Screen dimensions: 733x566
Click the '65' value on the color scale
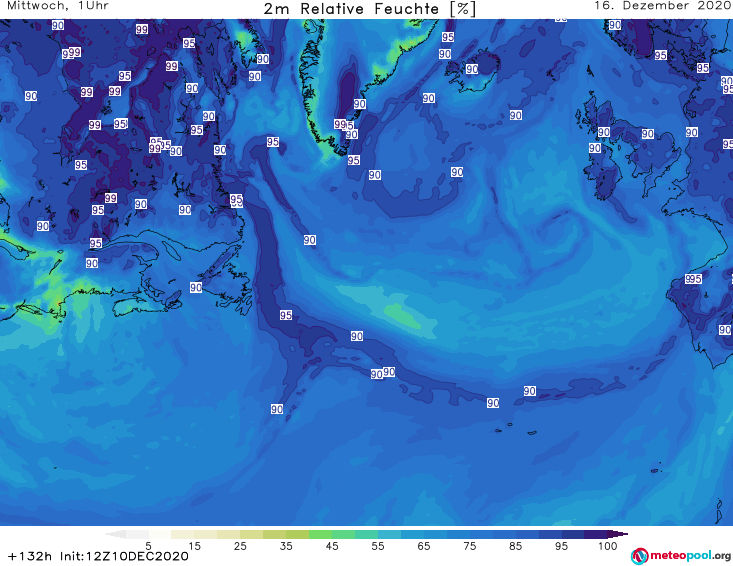[424, 546]
